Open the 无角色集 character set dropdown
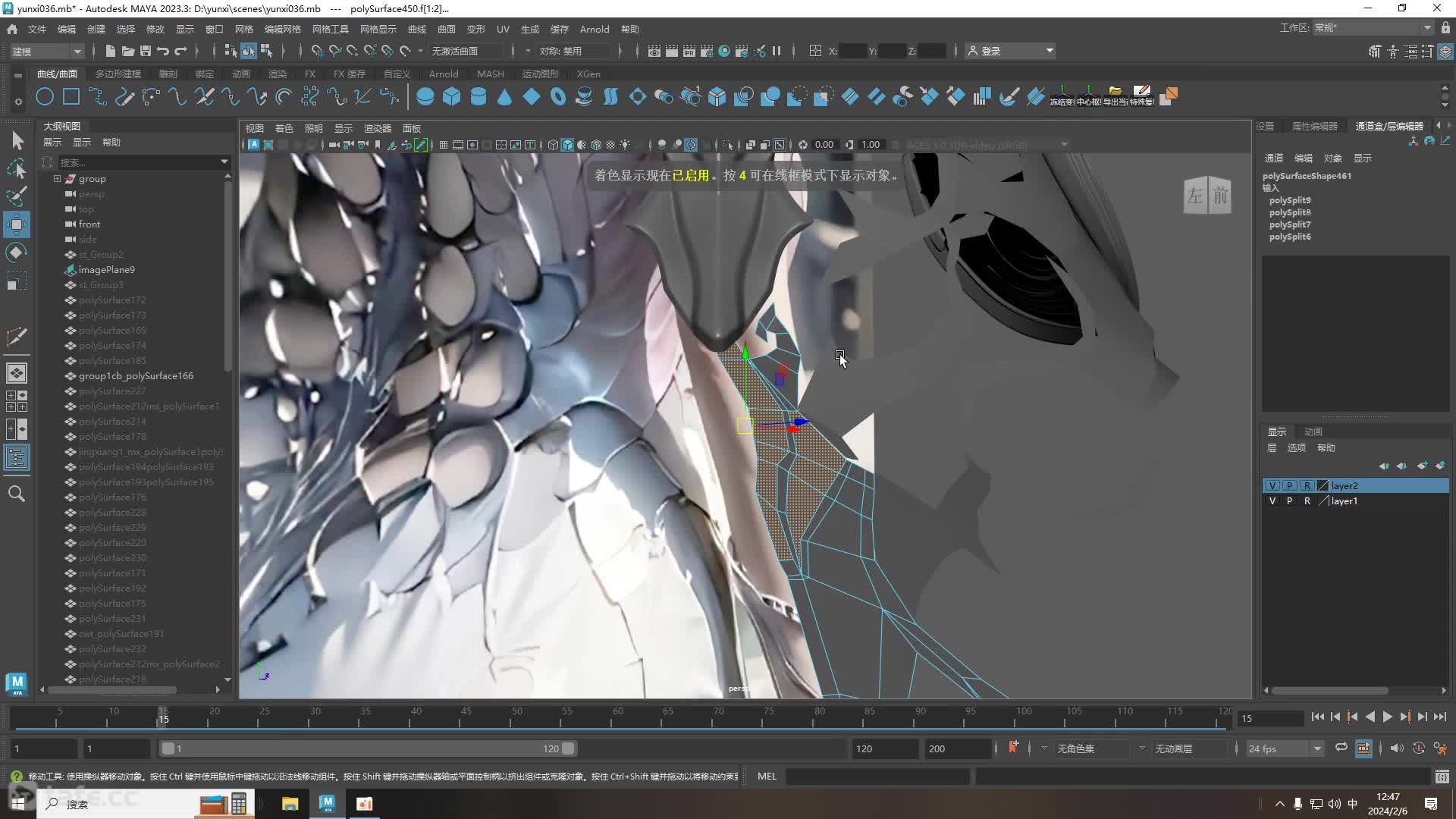The width and height of the screenshot is (1456, 819). (1044, 748)
